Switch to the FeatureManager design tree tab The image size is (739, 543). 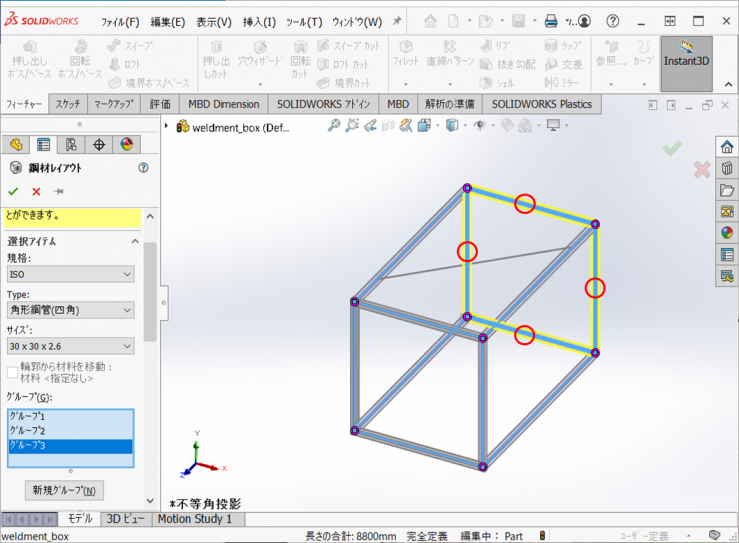[x=16, y=145]
